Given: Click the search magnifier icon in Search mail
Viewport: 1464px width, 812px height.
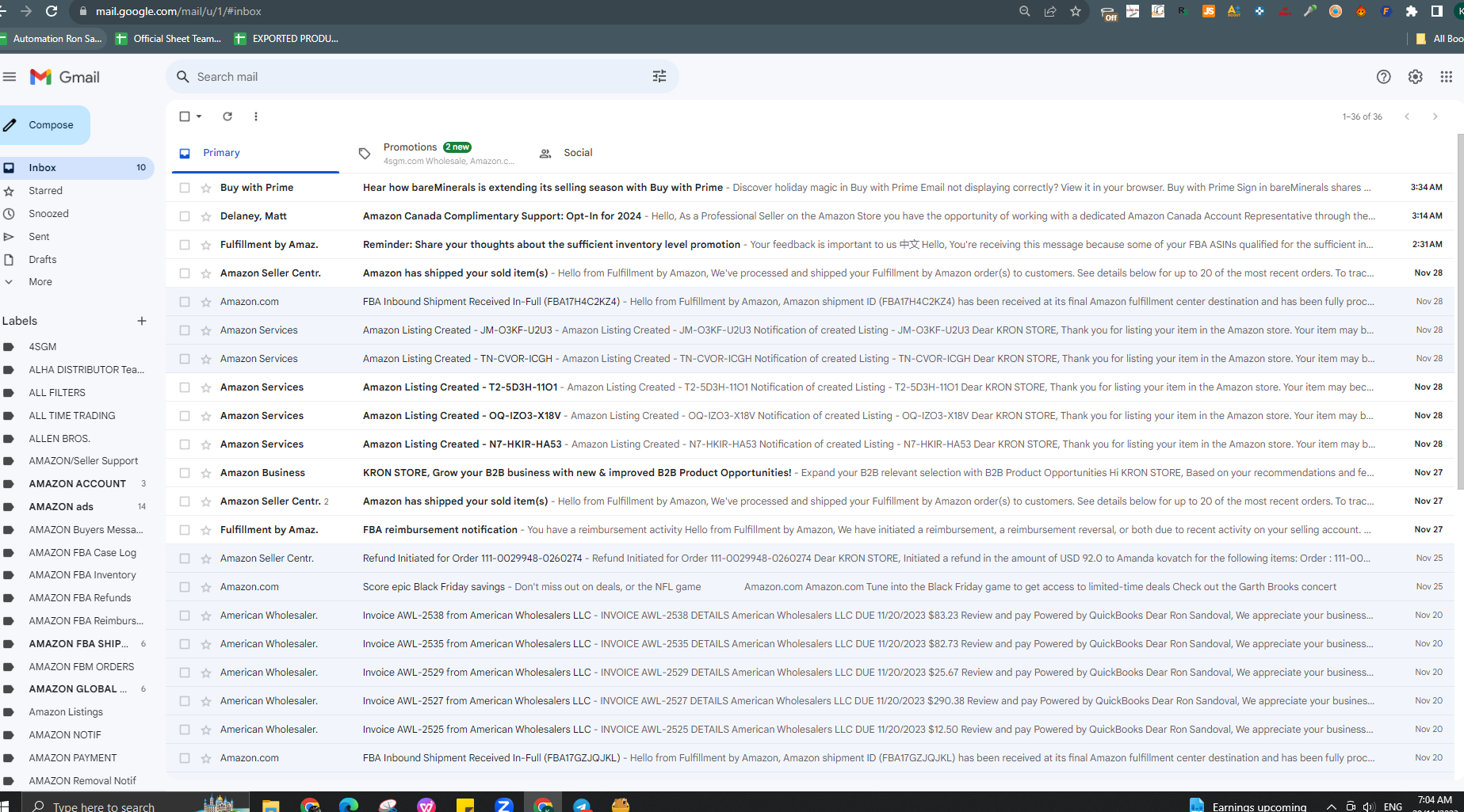Looking at the screenshot, I should pyautogui.click(x=183, y=77).
